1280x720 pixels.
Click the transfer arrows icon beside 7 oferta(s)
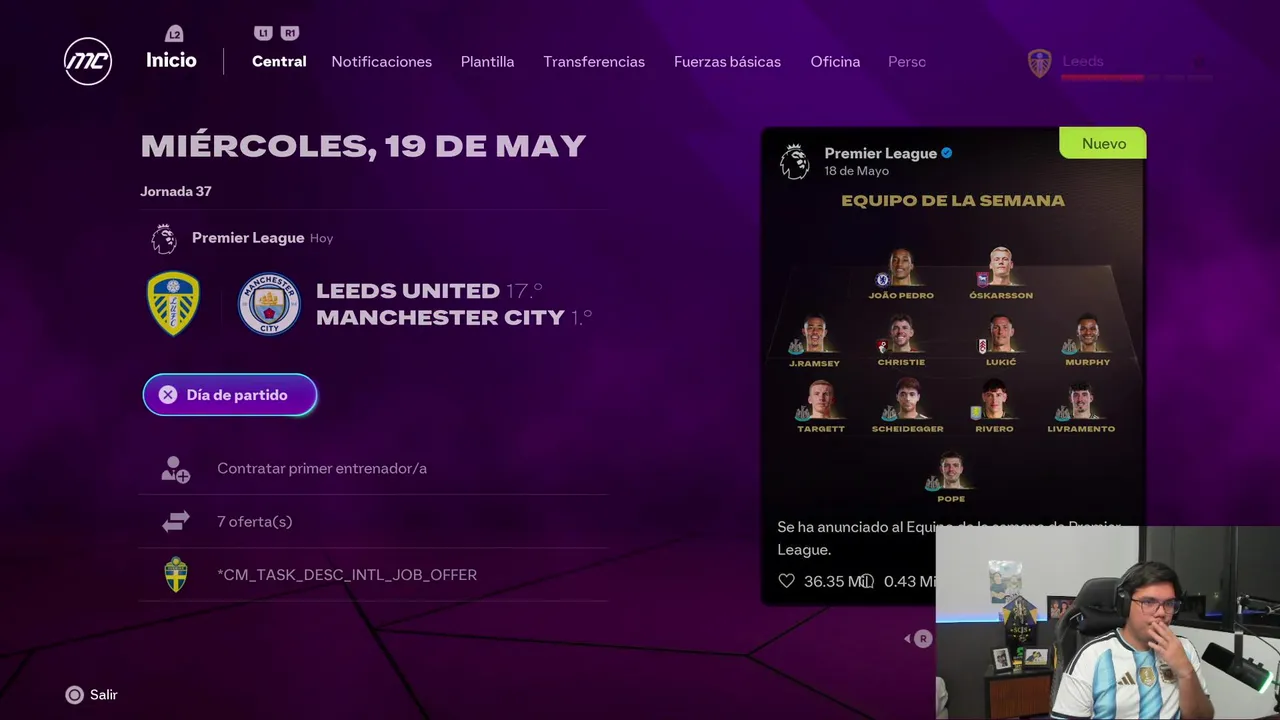(x=176, y=521)
